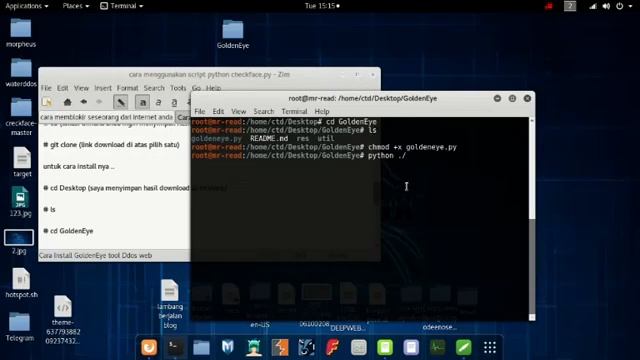The height and width of the screenshot is (360, 640).
Task: Select the hotspot.sh script file
Action: pyautogui.click(x=21, y=283)
